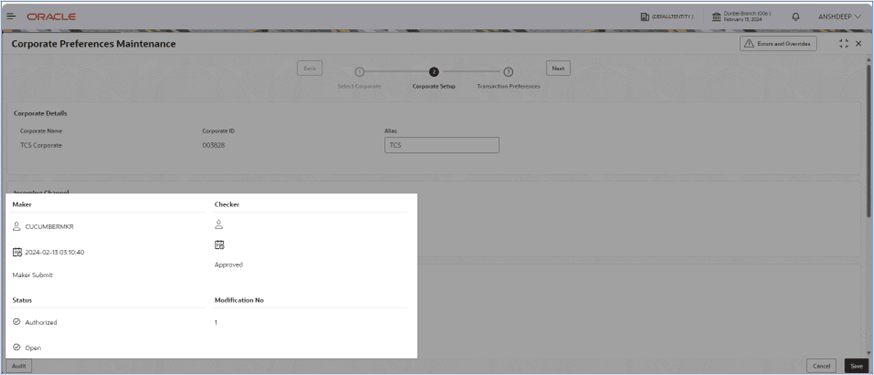This screenshot has height=375, width=874.
Task: Expand the ANSHDEEP user menu
Action: 839,17
